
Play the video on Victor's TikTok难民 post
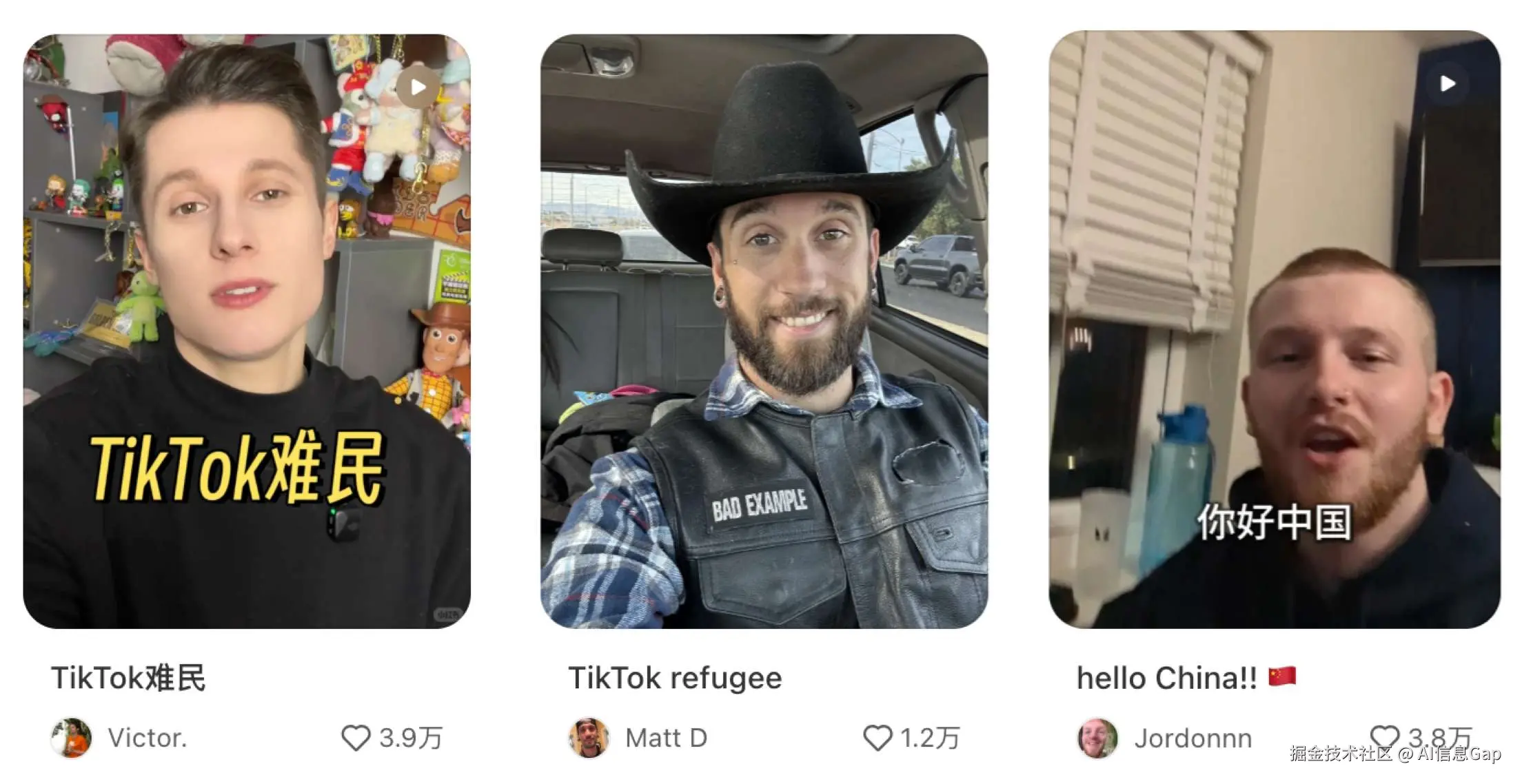(417, 87)
